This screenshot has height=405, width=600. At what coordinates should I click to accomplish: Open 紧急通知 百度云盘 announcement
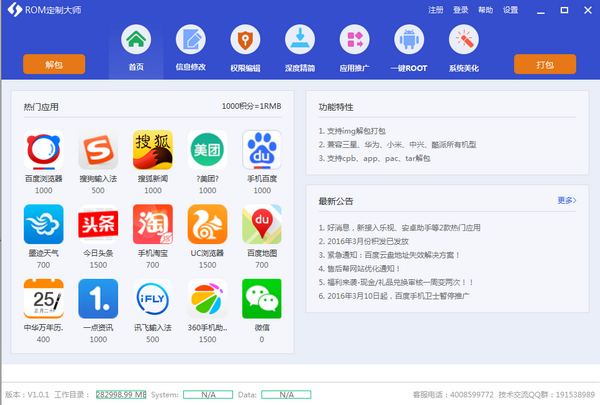point(389,255)
